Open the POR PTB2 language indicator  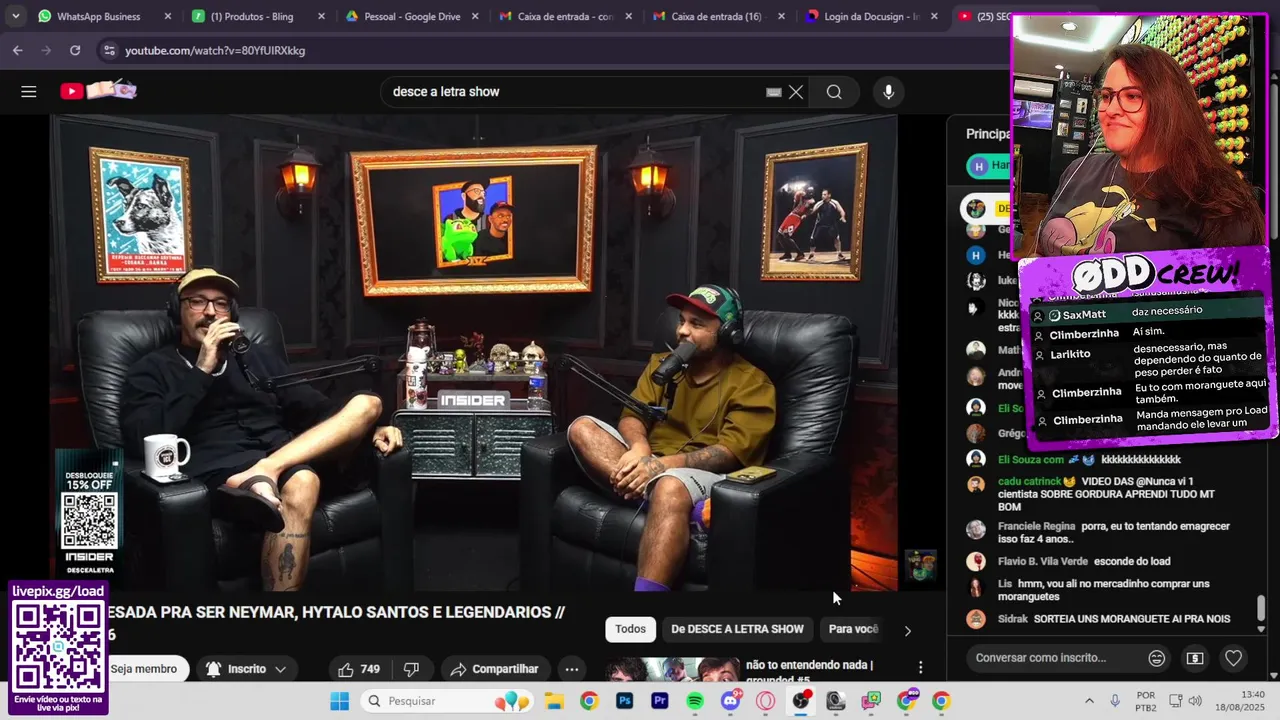(1146, 701)
